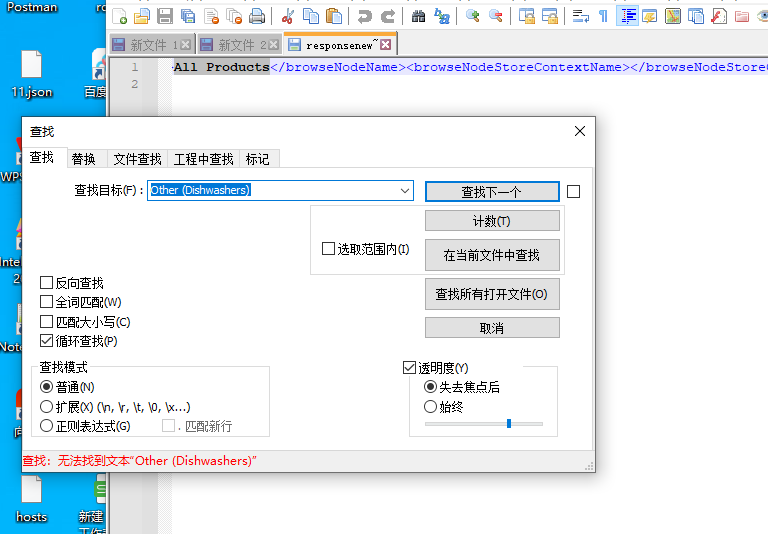Select the 正则表达式(G) search mode
Screen dimensions: 768x534
tap(46, 426)
